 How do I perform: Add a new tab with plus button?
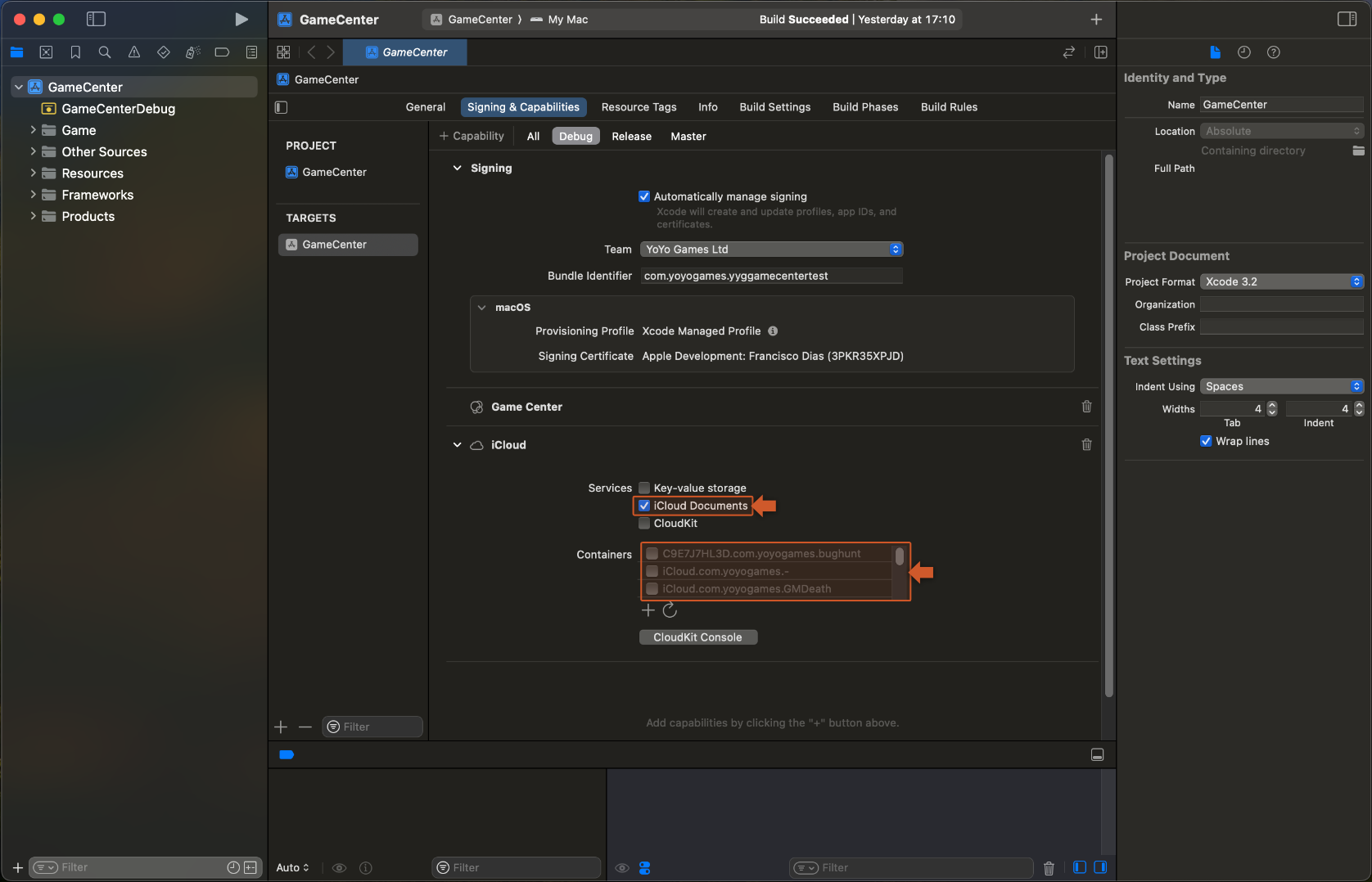[1096, 19]
